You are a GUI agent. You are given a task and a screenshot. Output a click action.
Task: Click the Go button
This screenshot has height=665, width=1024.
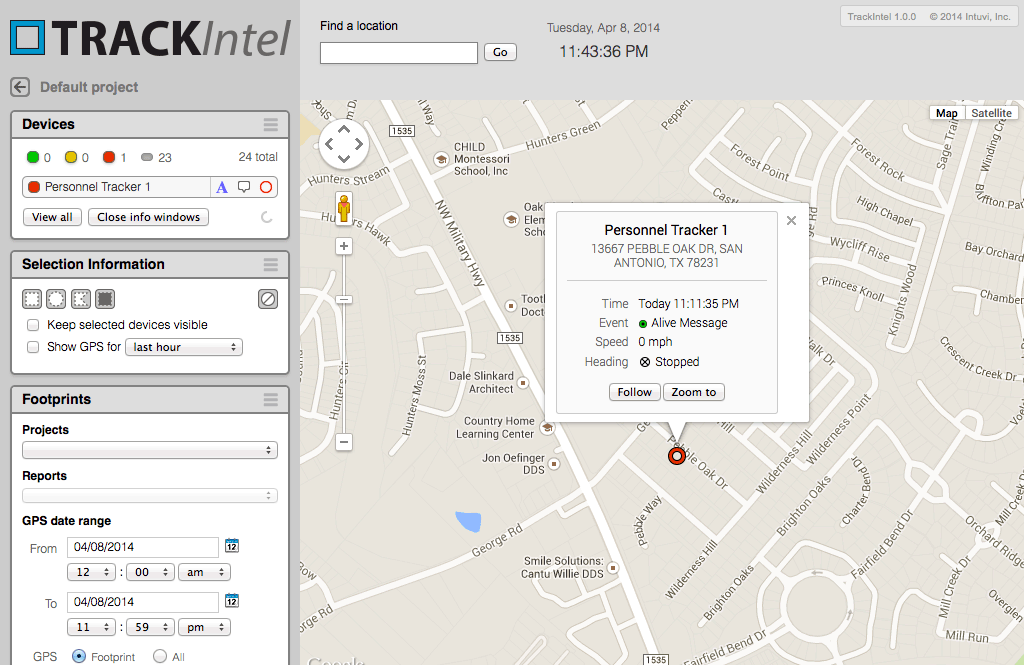[x=500, y=52]
